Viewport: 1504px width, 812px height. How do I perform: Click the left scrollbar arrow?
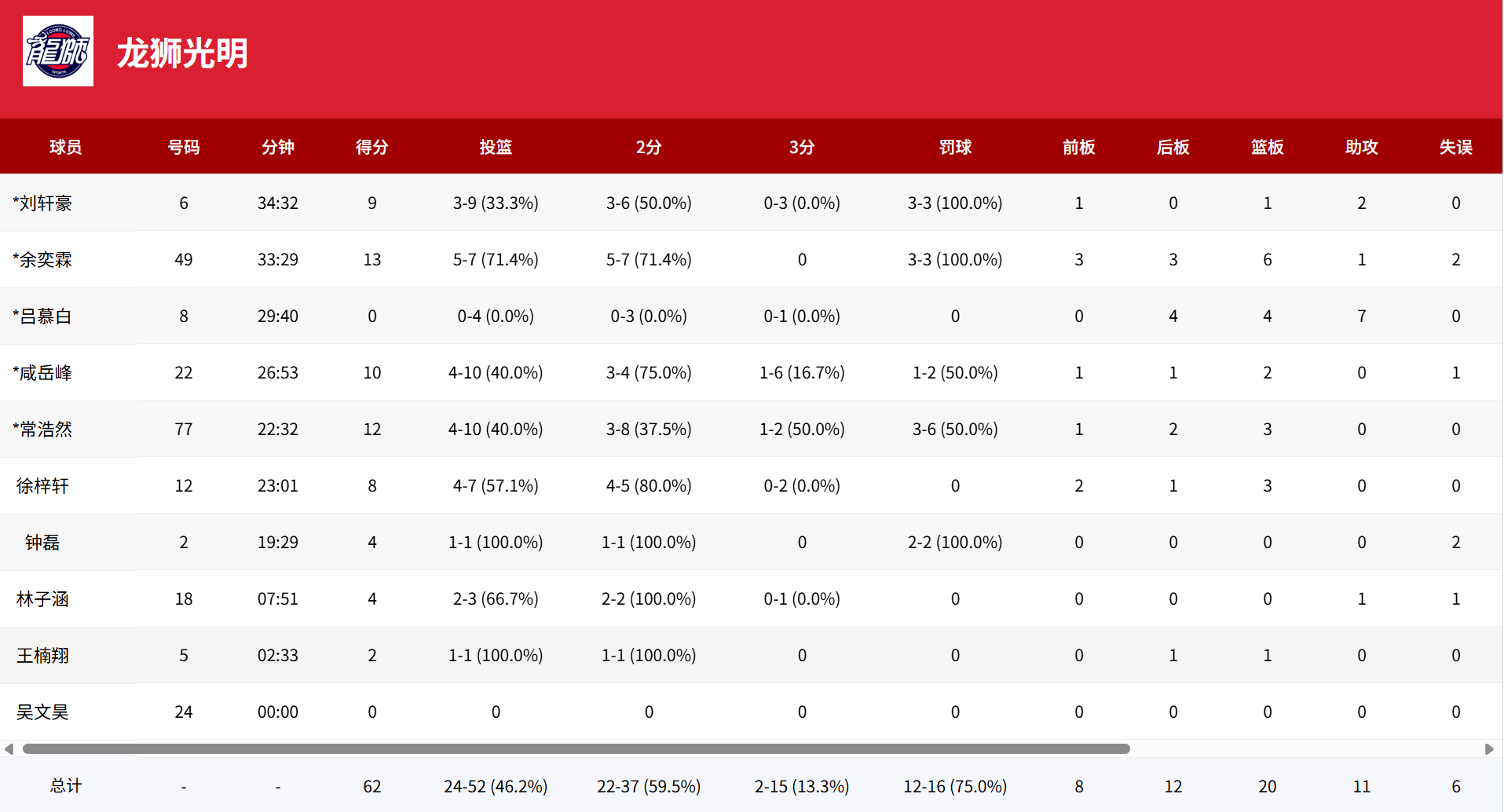pos(9,749)
